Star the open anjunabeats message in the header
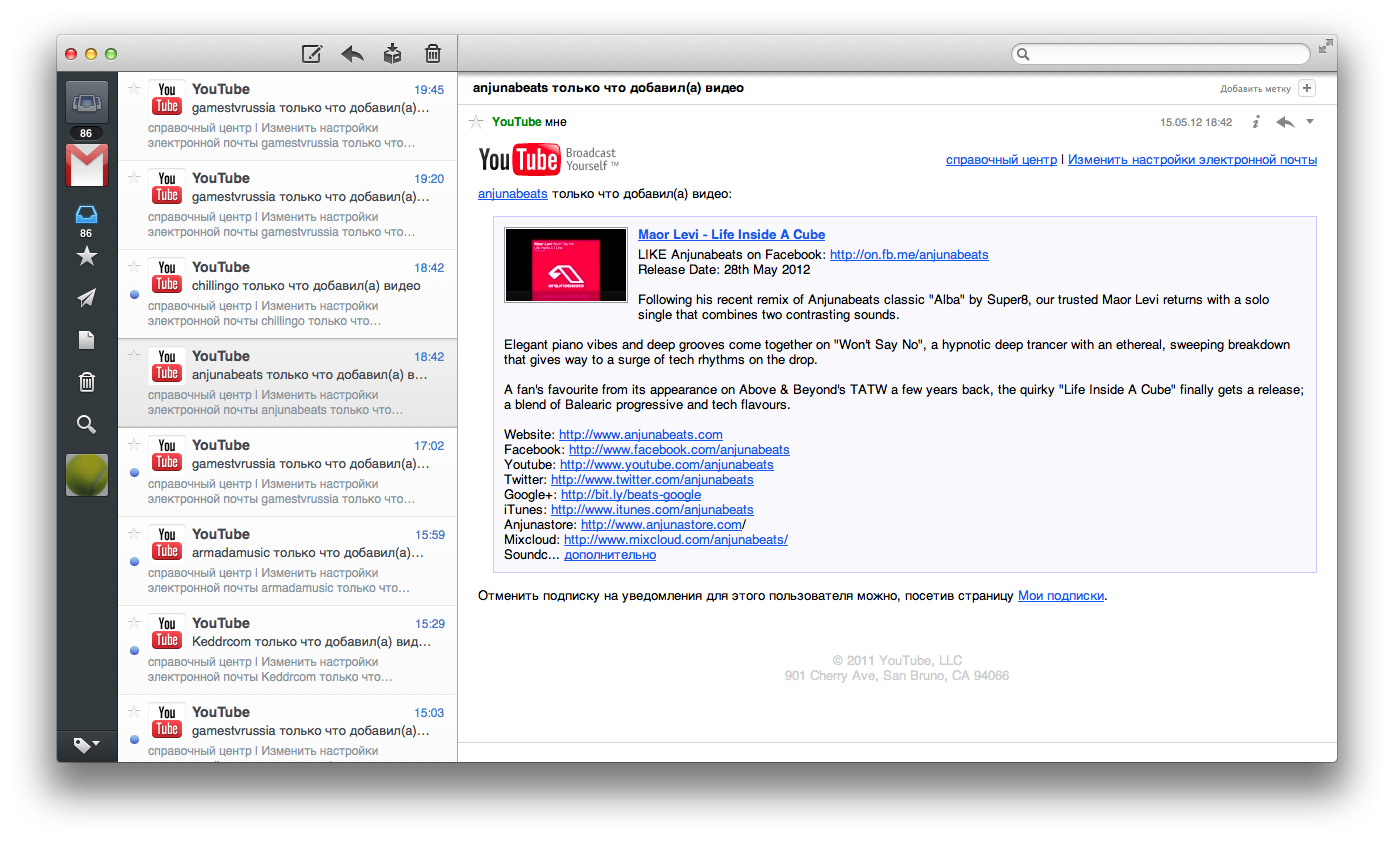This screenshot has width=1394, height=841. tap(476, 122)
